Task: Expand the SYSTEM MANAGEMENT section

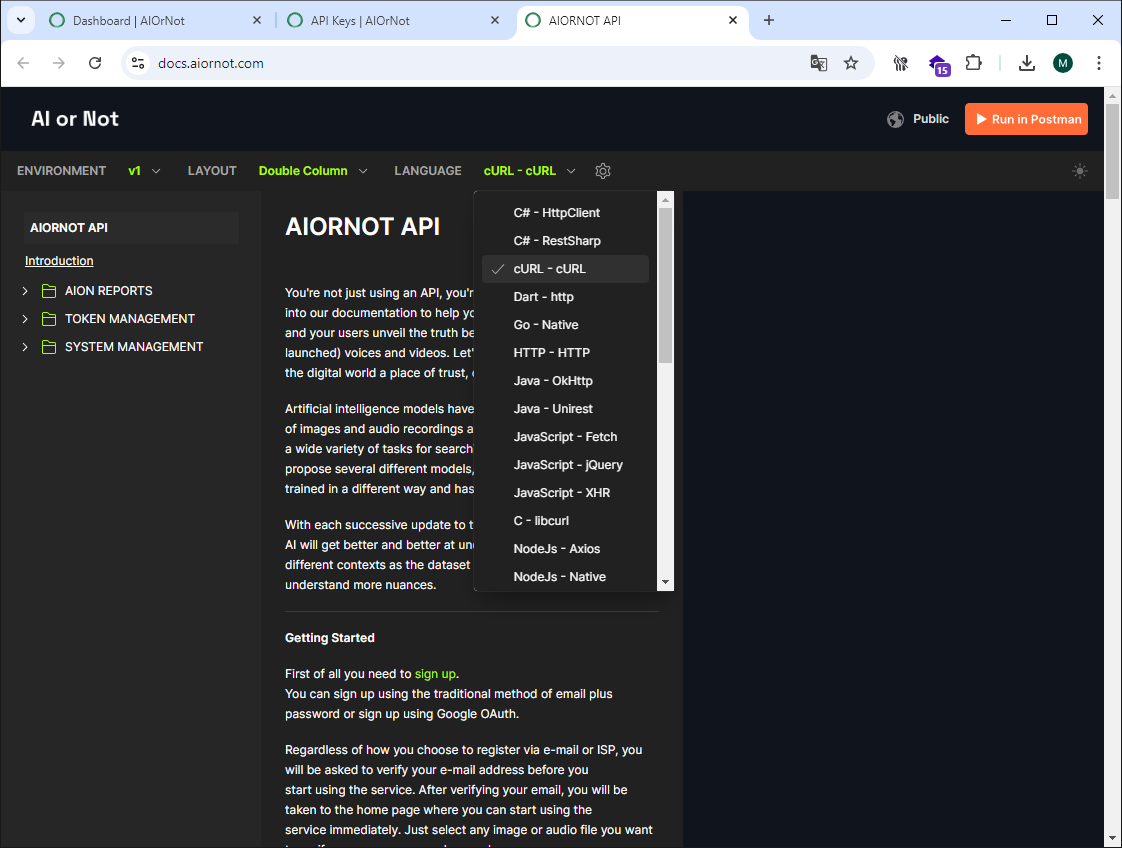Action: [x=25, y=346]
